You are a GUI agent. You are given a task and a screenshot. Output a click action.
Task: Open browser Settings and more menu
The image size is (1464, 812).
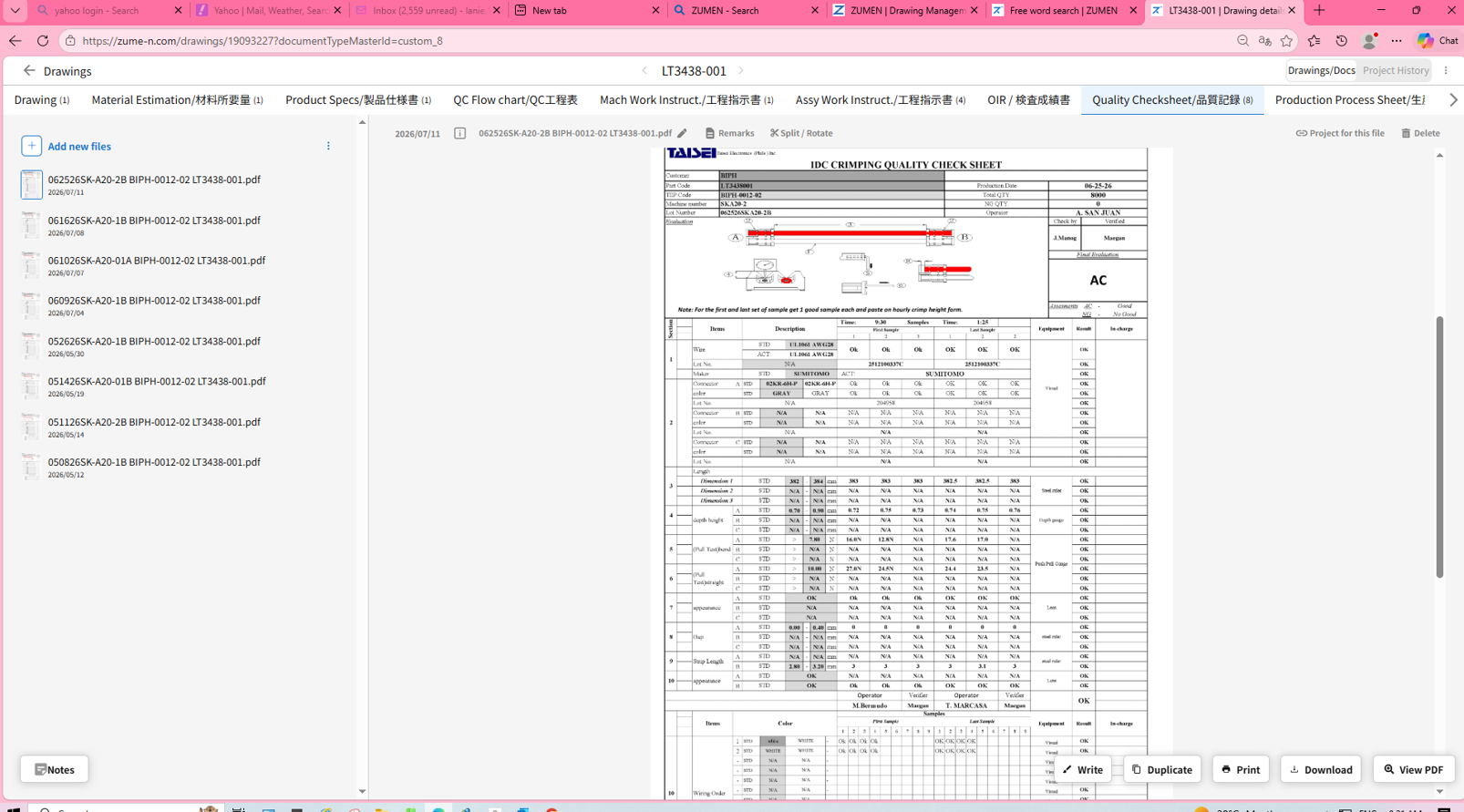tap(1397, 41)
